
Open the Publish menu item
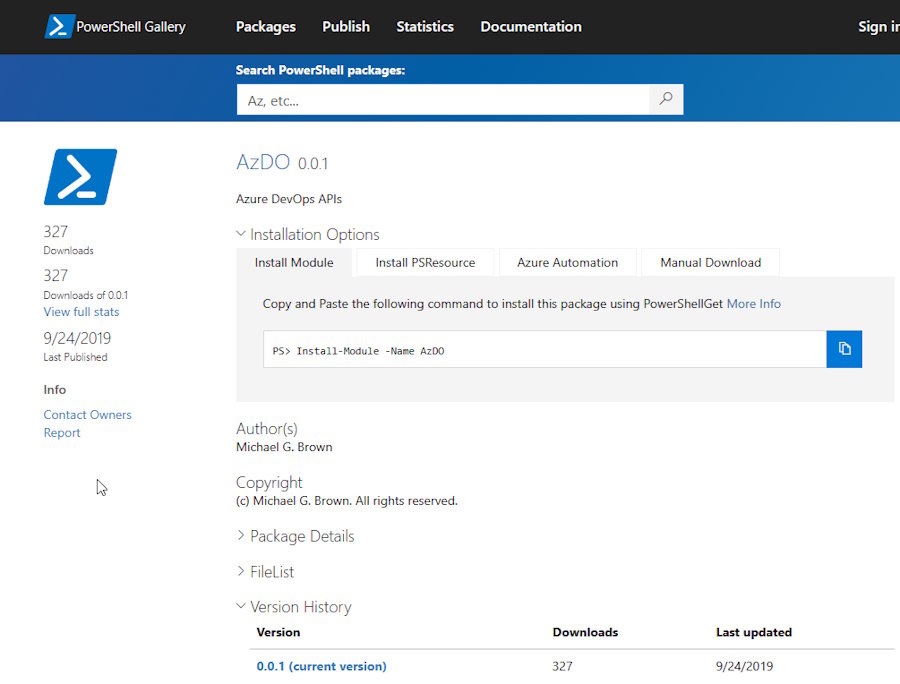pyautogui.click(x=346, y=26)
